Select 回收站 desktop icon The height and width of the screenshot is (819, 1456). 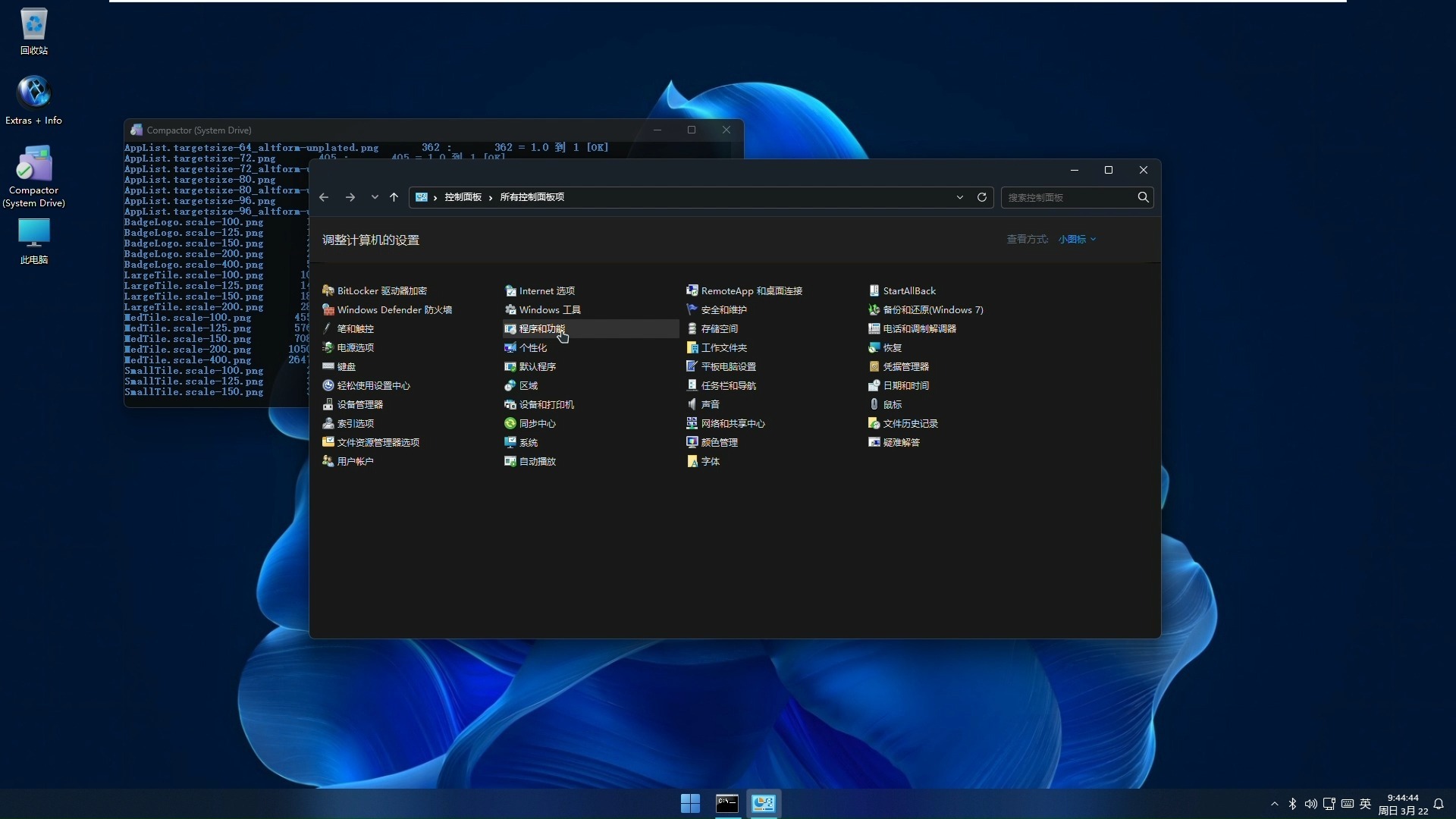click(34, 32)
